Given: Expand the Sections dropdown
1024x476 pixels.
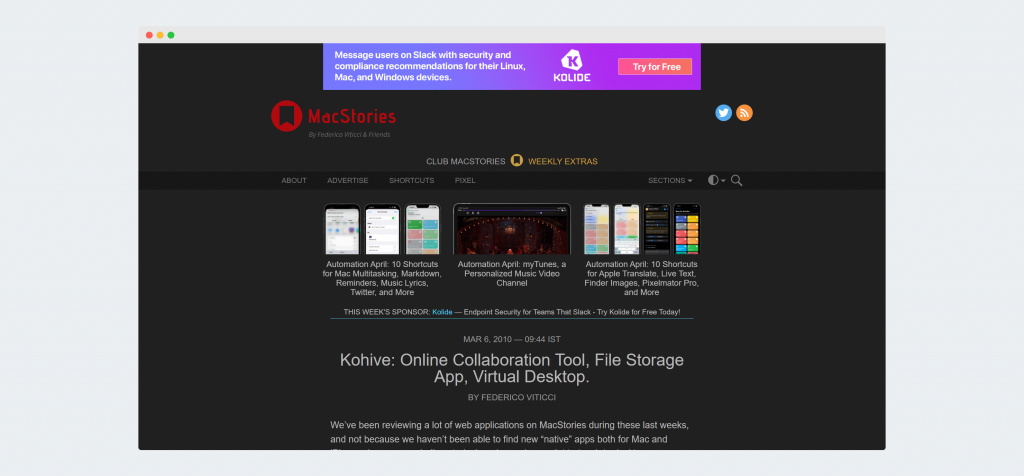Looking at the screenshot, I should tap(670, 180).
